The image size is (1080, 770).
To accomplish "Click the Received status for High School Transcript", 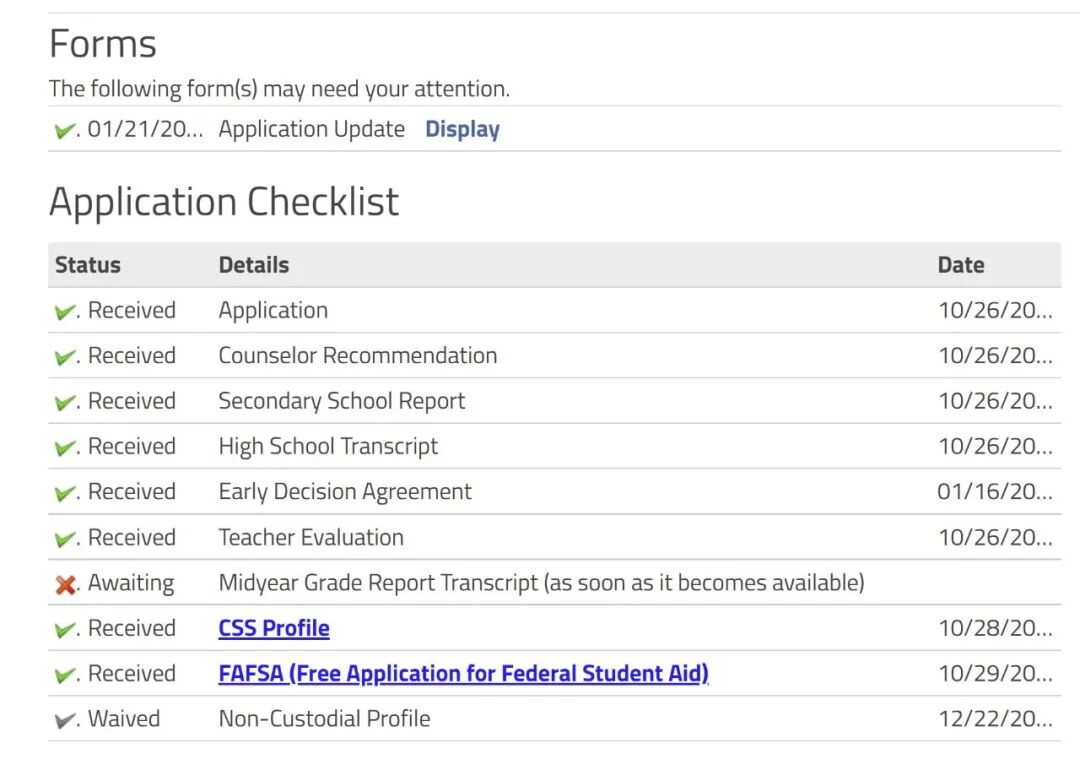I will click(x=132, y=446).
